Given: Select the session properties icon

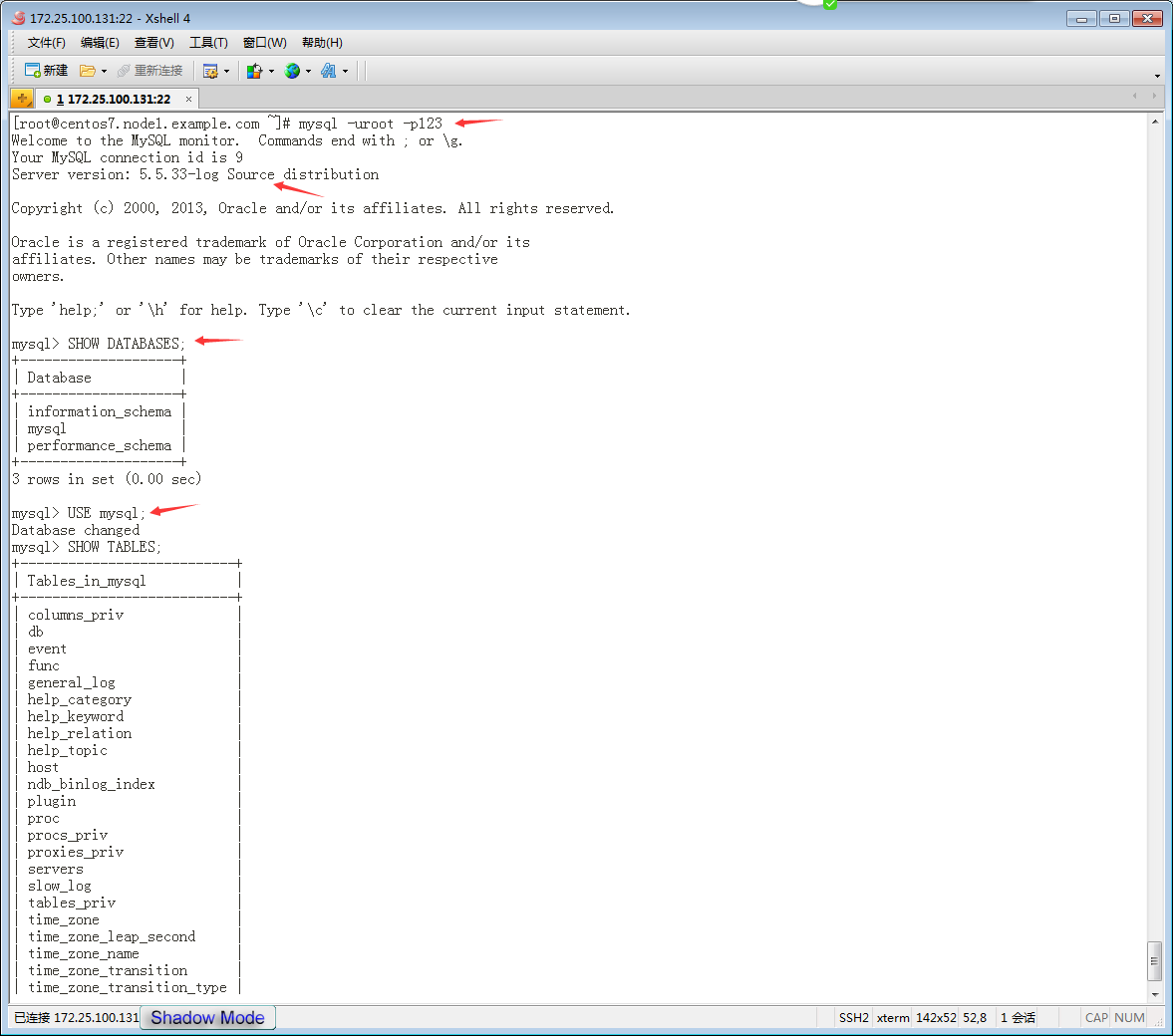Looking at the screenshot, I should (212, 71).
